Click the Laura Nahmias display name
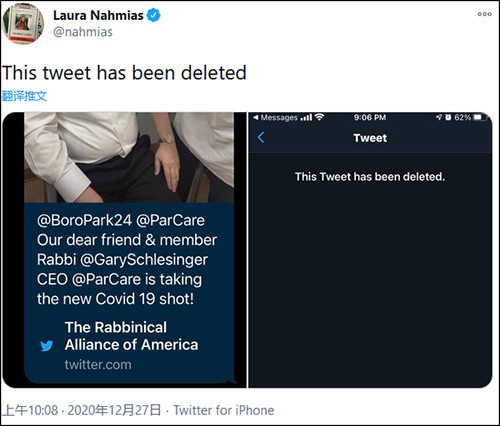Screen dimensions: 500x426 click(x=98, y=15)
